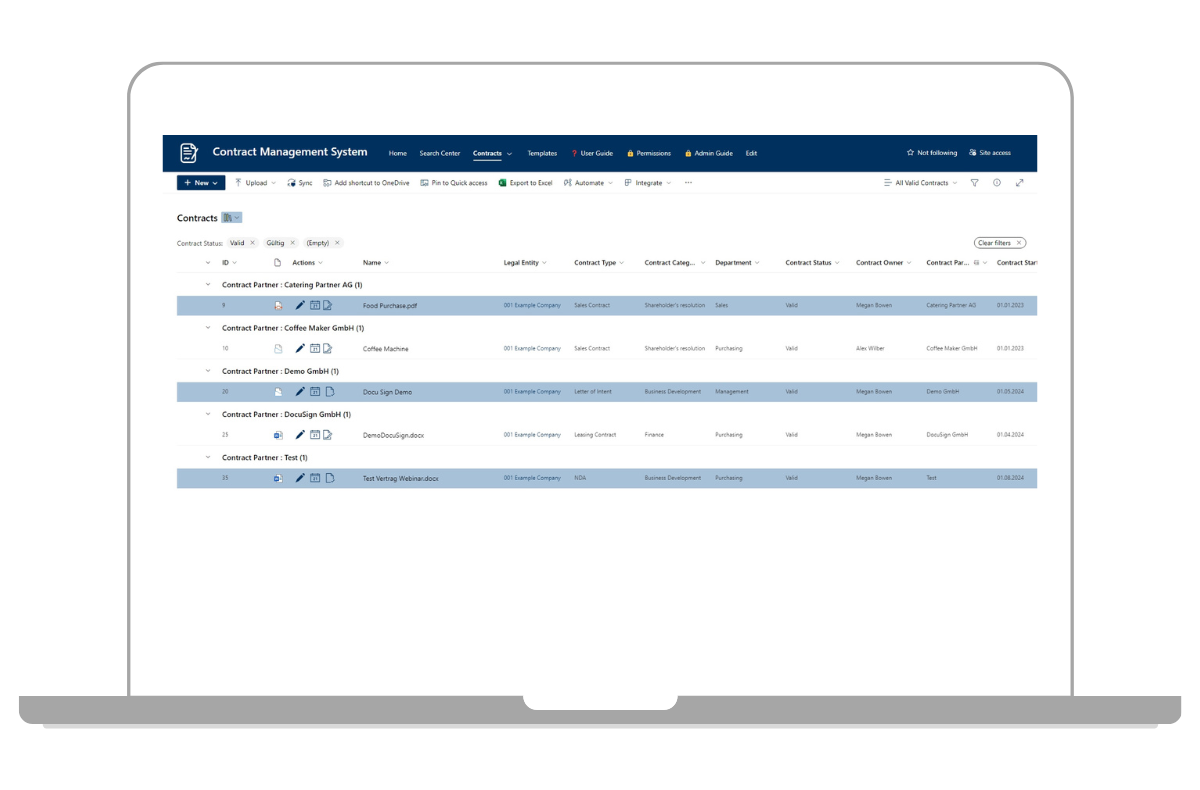Viewport: 1200px width, 790px height.
Task: Click the file type icon of Coffee Machine
Action: pyautogui.click(x=278, y=349)
